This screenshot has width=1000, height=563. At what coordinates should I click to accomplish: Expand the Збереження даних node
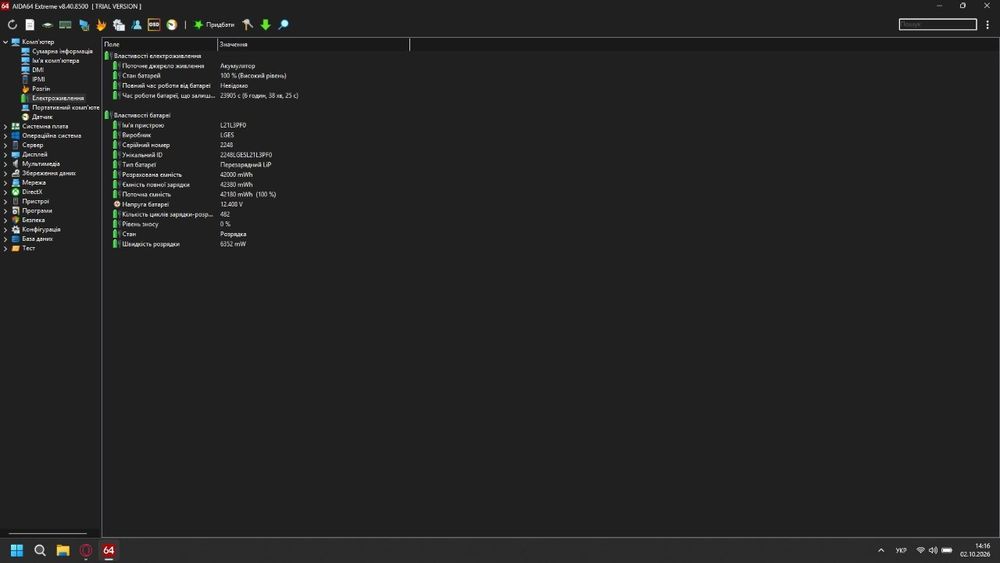[x=6, y=173]
